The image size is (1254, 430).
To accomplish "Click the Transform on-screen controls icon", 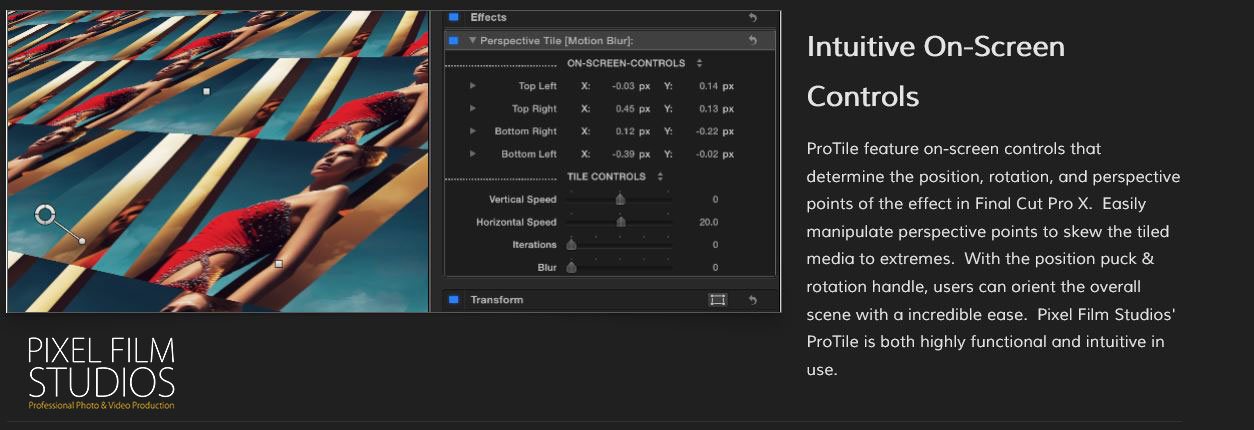I will [717, 300].
